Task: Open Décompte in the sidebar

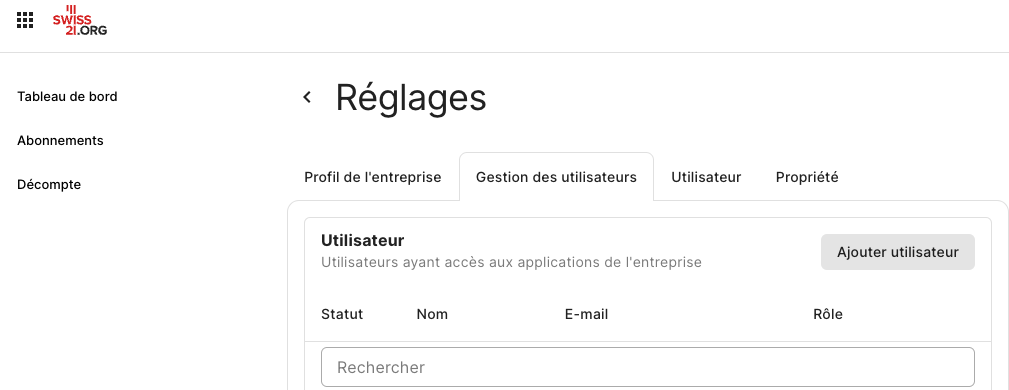Action: tap(49, 185)
